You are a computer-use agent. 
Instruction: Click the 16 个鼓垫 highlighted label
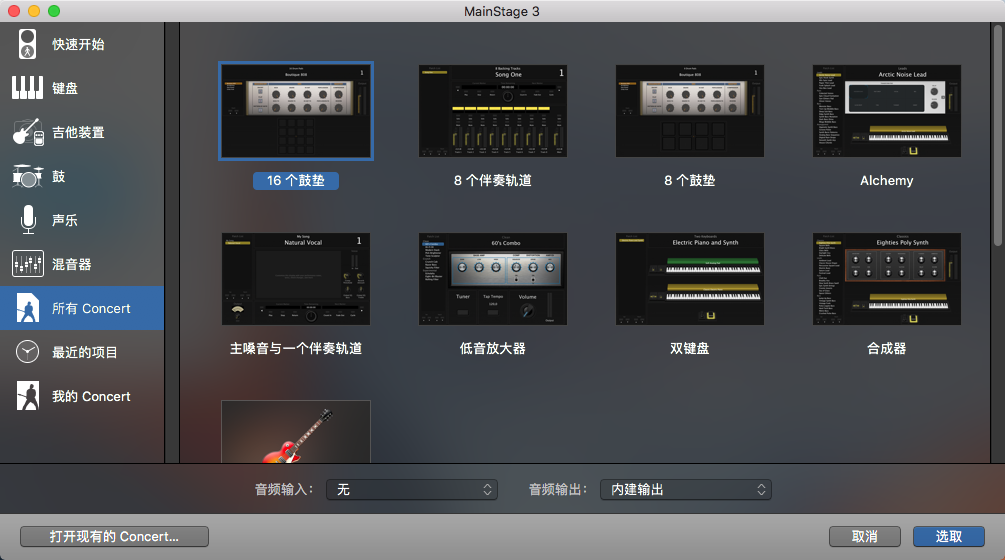[x=295, y=181]
